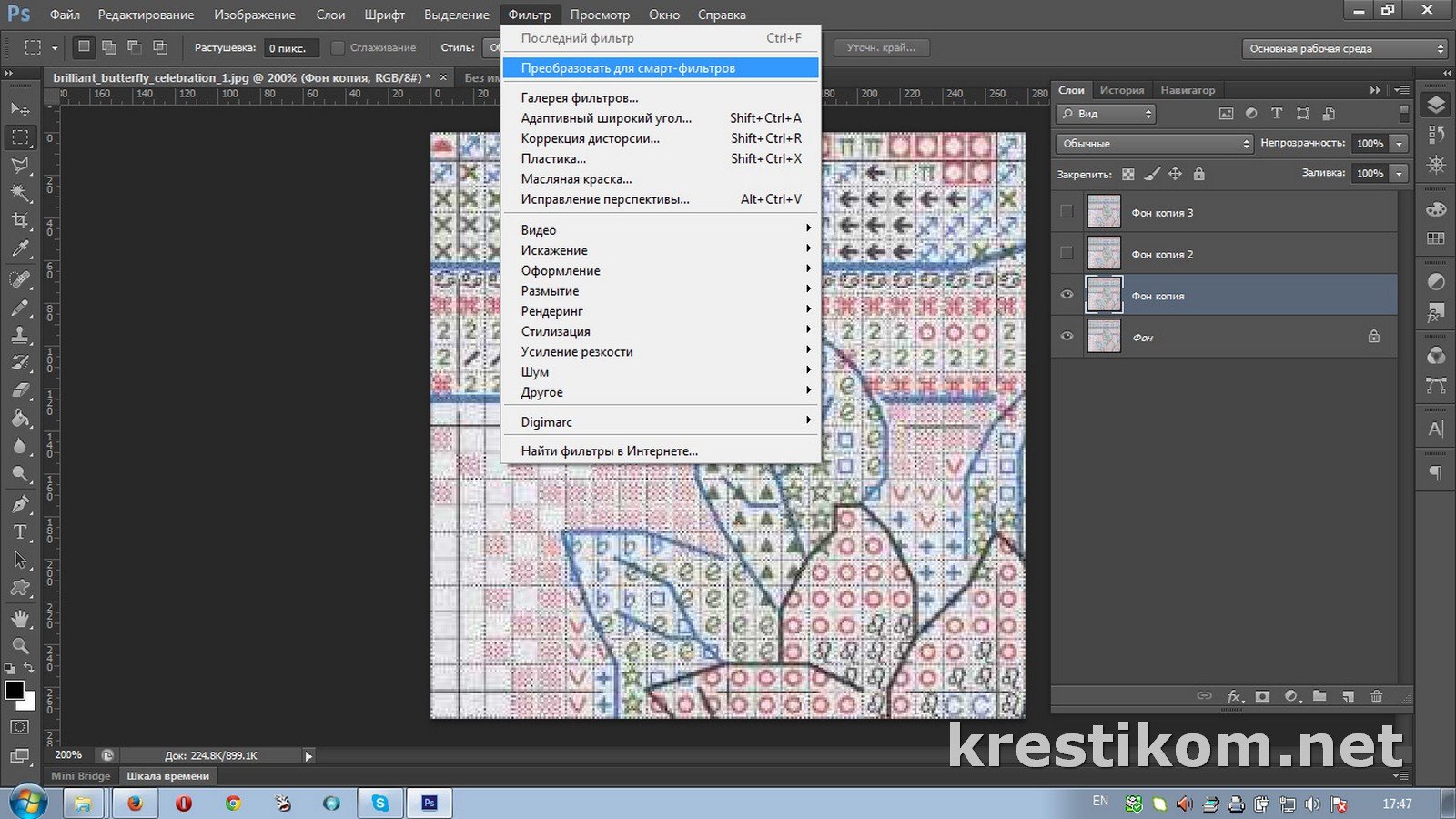This screenshot has width=1456, height=819.
Task: Click the Растушевка feather input field
Action: [291, 48]
